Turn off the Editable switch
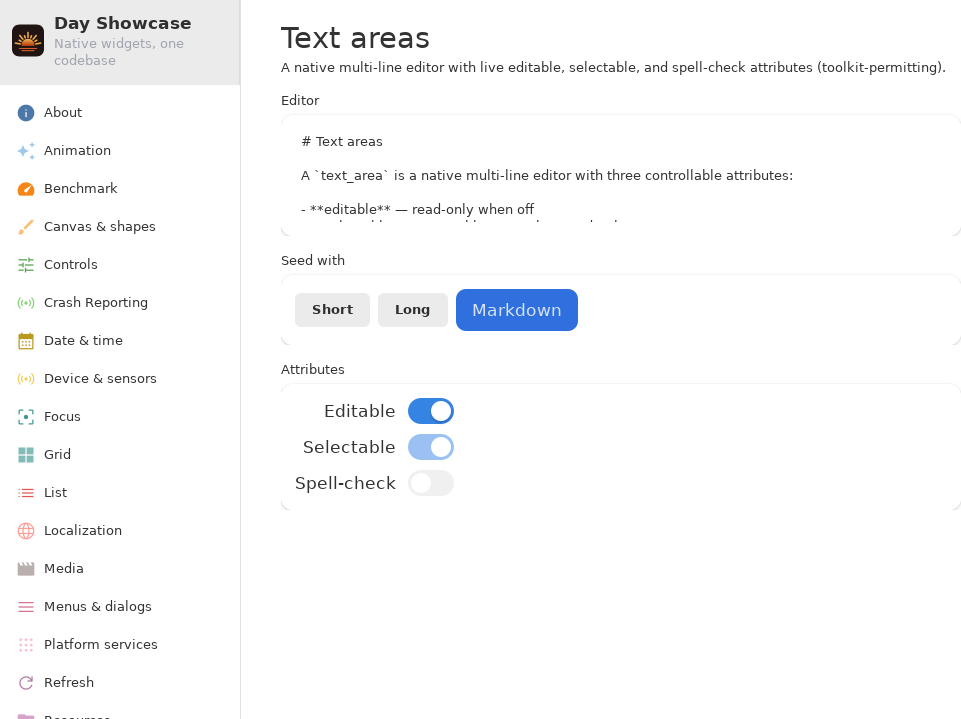The height and width of the screenshot is (719, 961). [x=431, y=411]
